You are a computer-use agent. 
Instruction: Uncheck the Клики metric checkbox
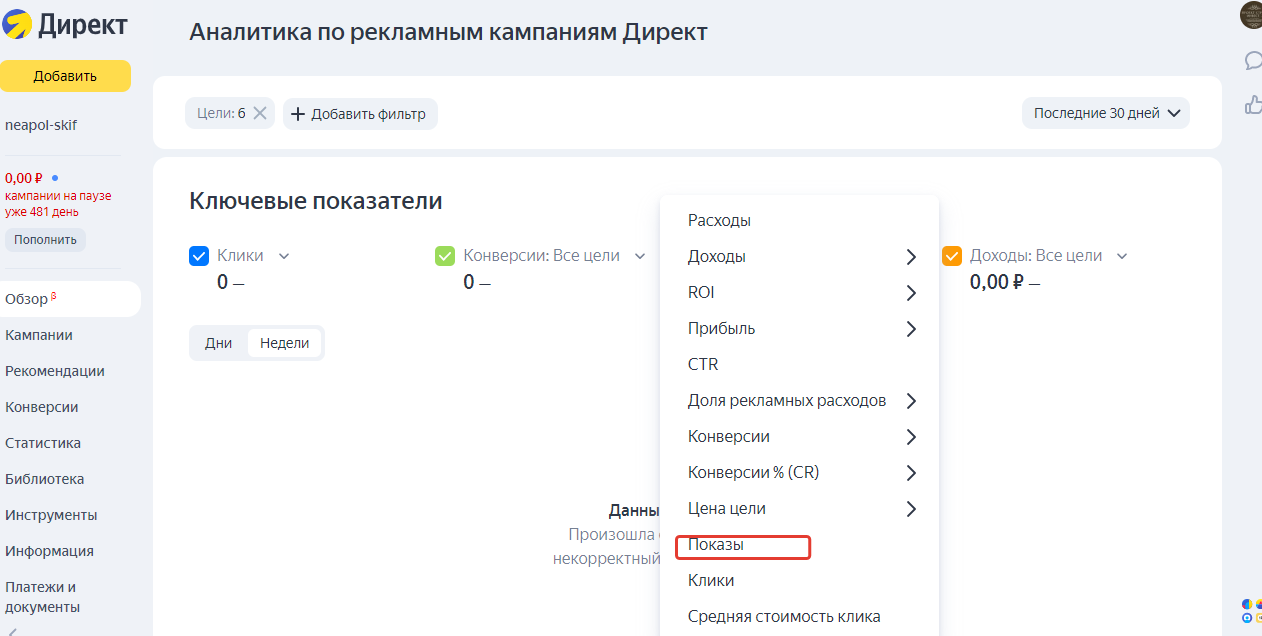198,255
